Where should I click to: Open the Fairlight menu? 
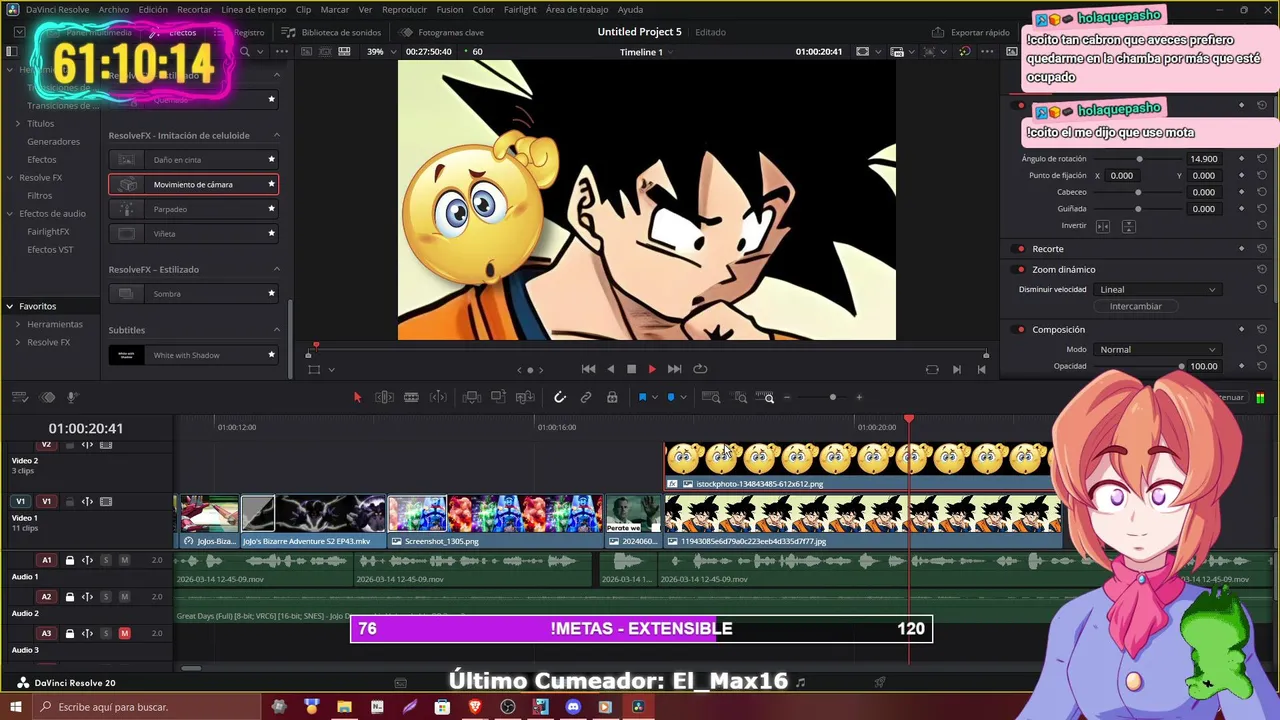(x=520, y=9)
